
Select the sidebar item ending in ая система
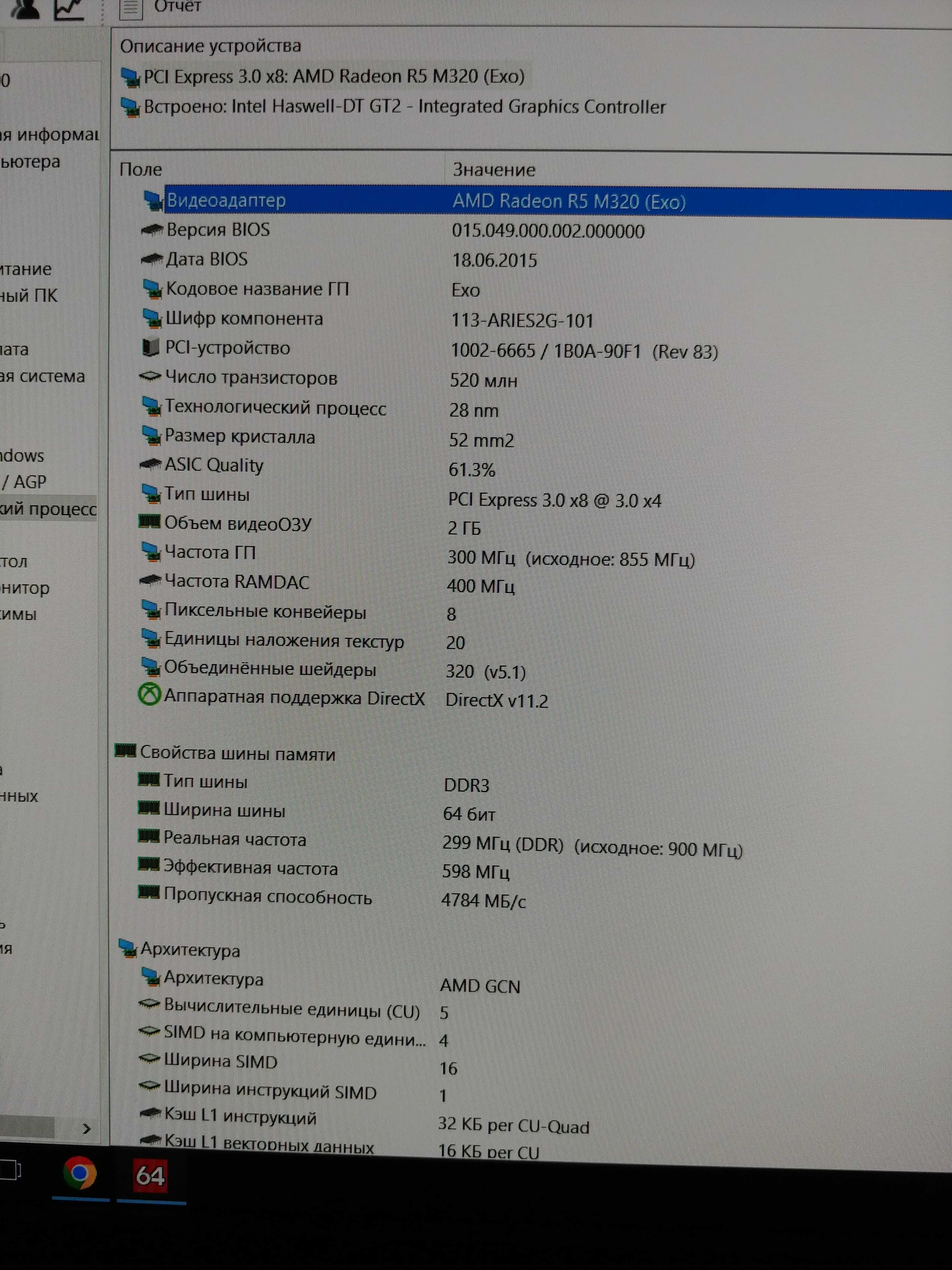click(43, 377)
